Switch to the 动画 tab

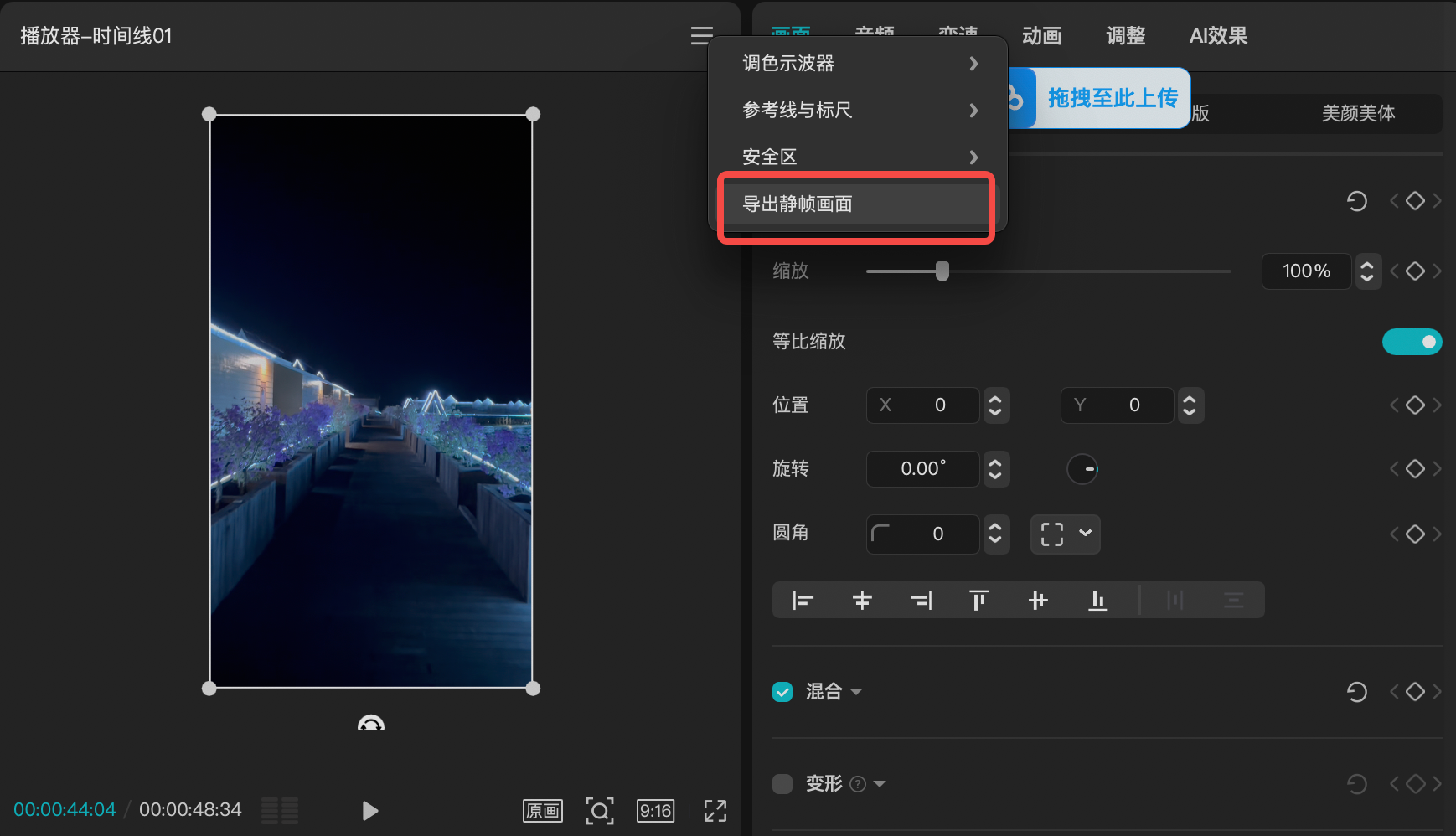pyautogui.click(x=1041, y=36)
